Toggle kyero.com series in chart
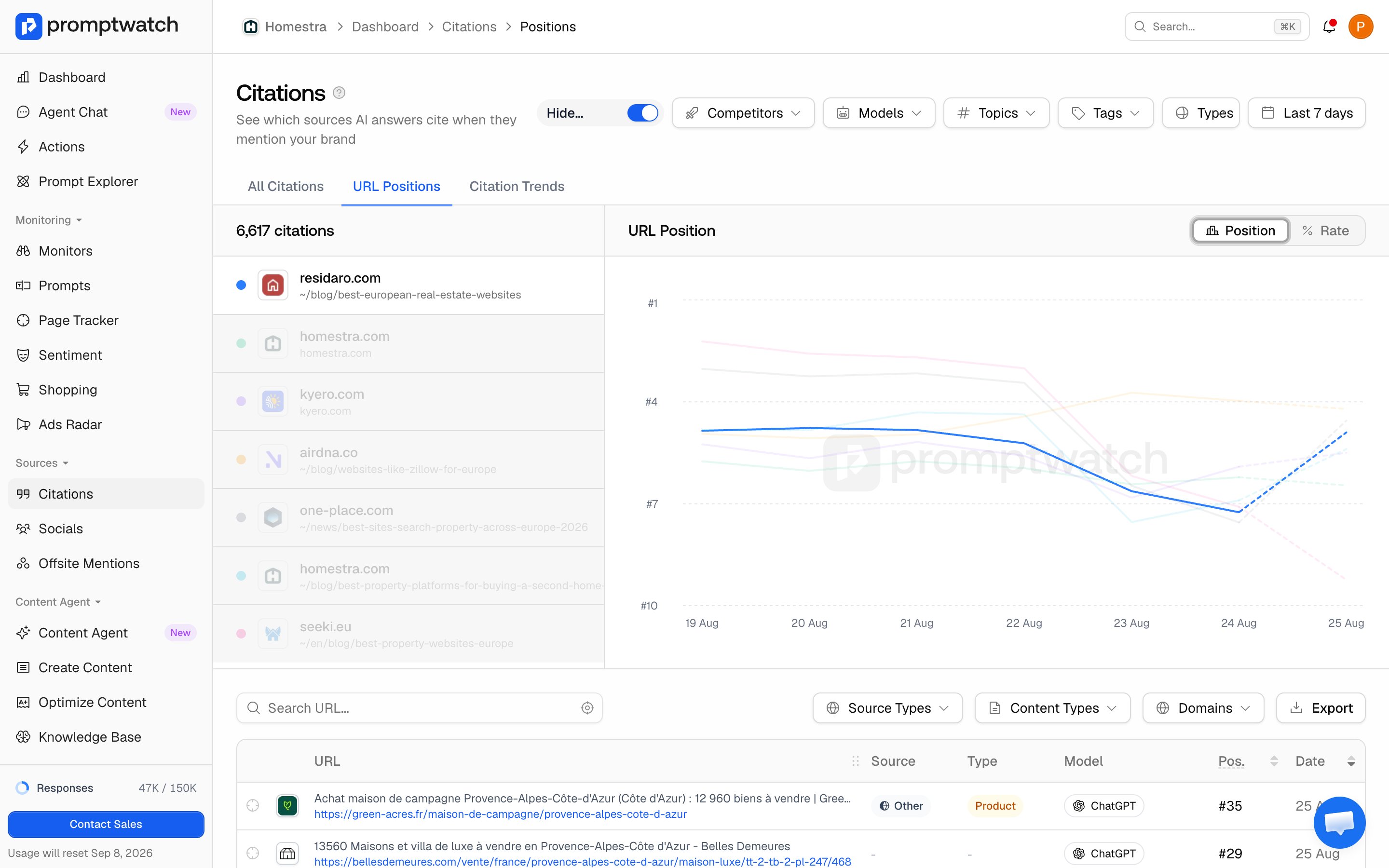 pyautogui.click(x=409, y=401)
